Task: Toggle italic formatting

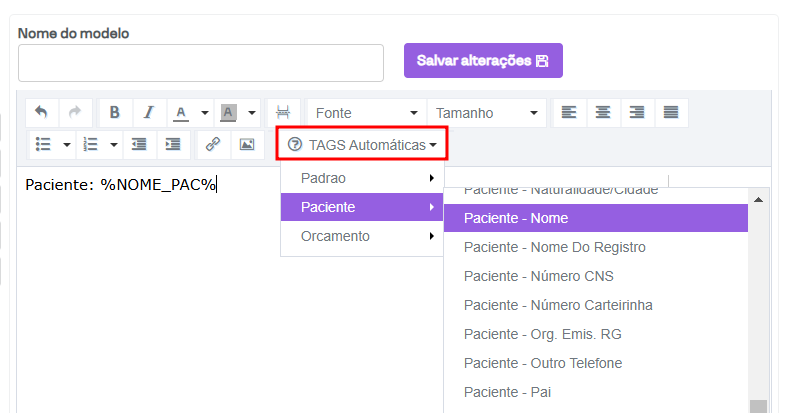Action: [148, 113]
